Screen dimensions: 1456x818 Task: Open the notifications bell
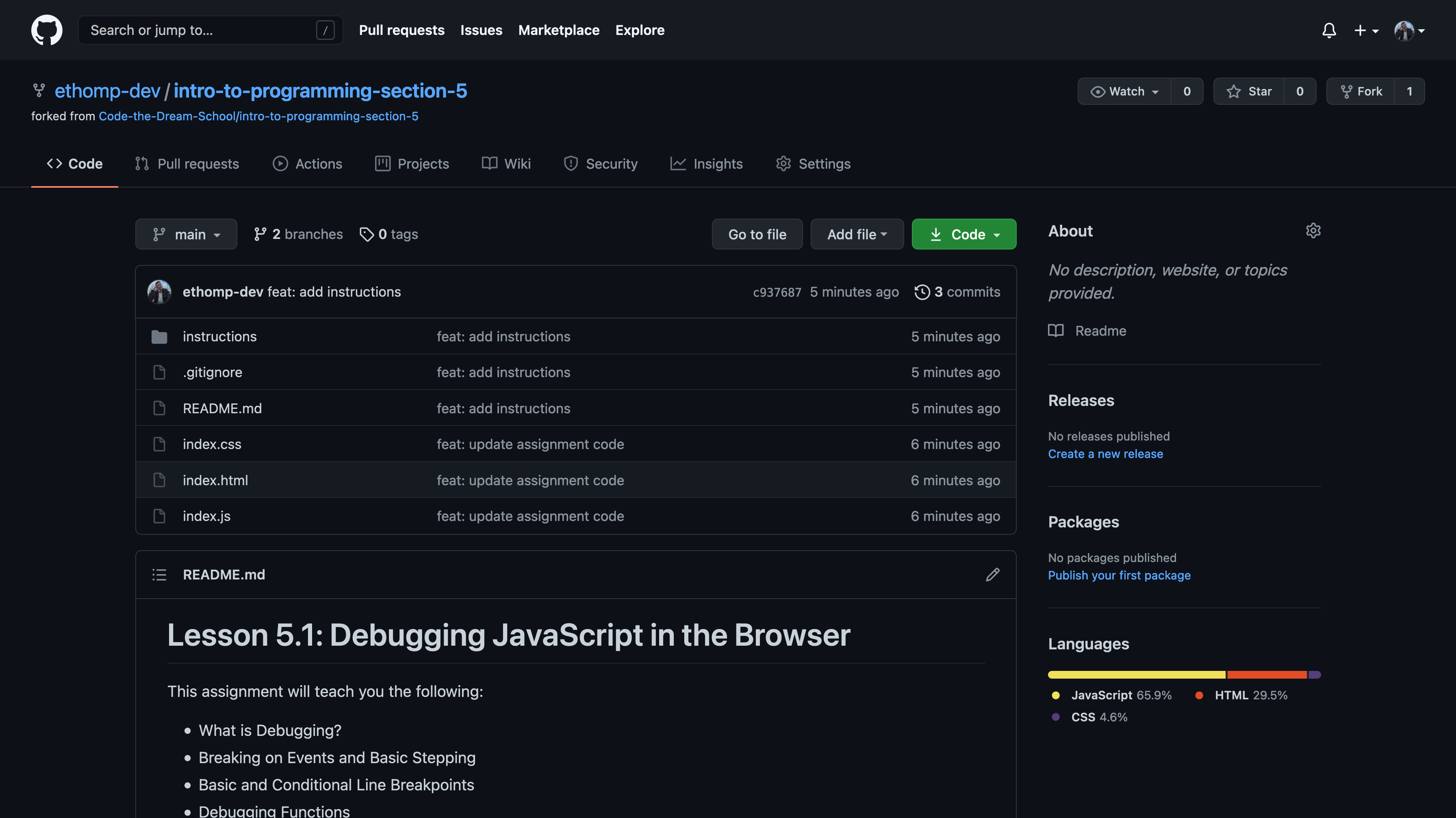[x=1329, y=30]
